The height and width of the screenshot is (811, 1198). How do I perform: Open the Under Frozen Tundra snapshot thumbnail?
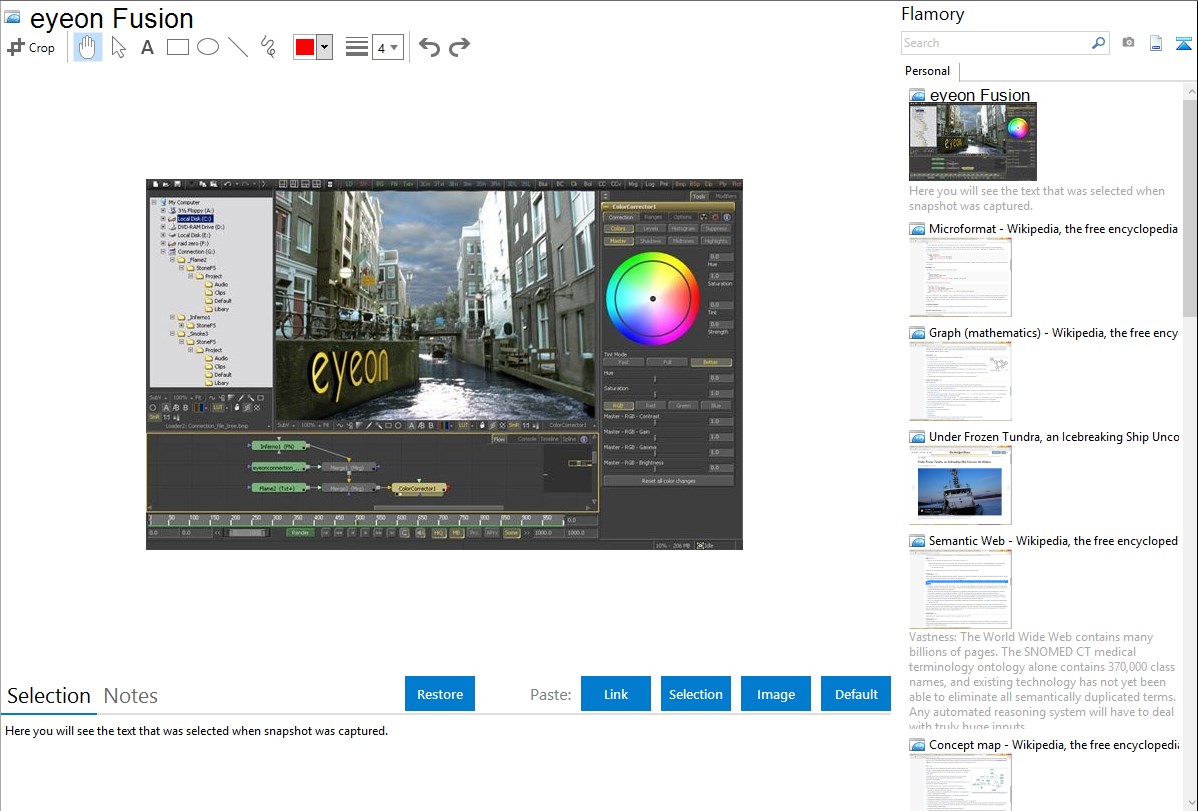tap(960, 485)
